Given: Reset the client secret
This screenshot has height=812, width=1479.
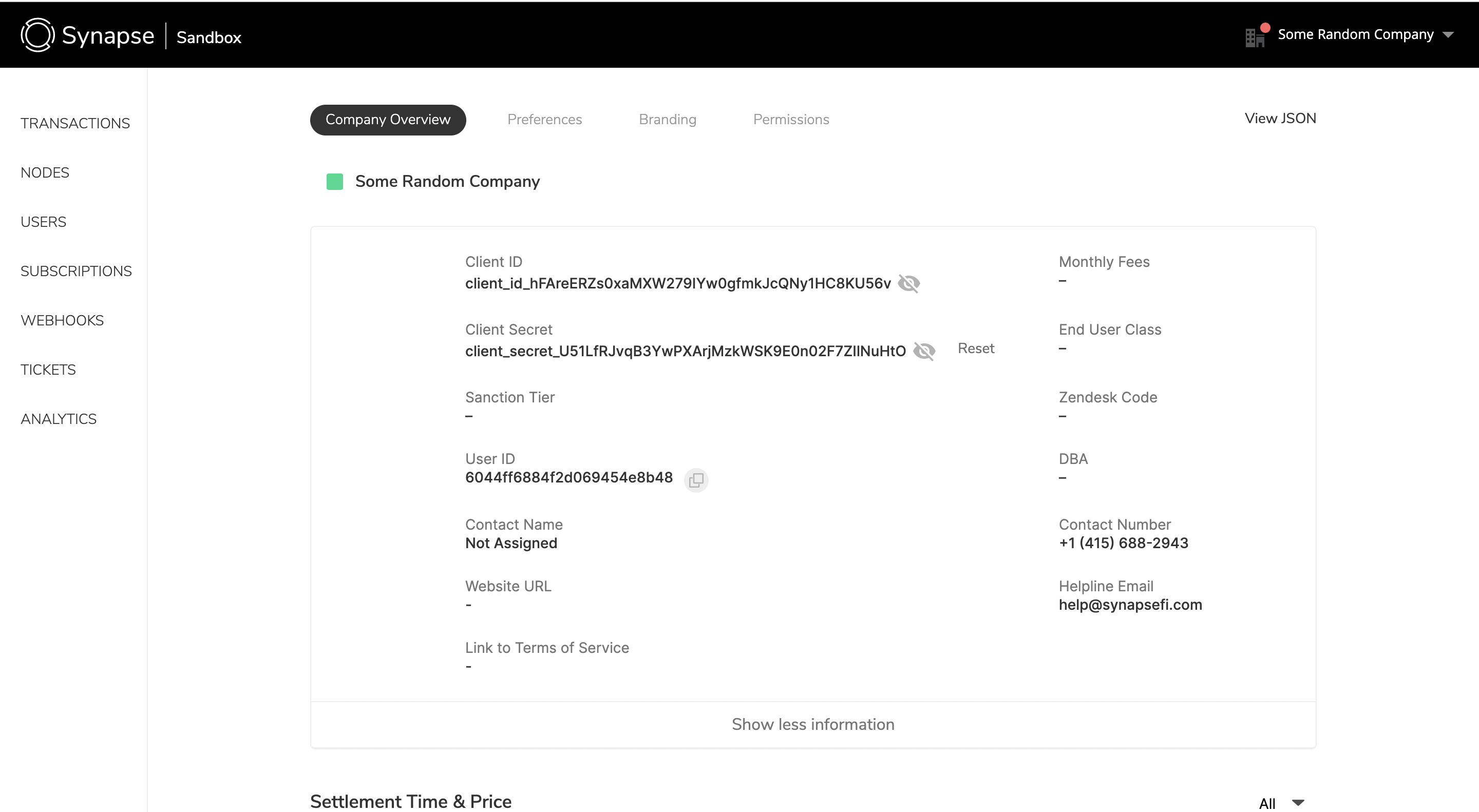Looking at the screenshot, I should coord(976,349).
